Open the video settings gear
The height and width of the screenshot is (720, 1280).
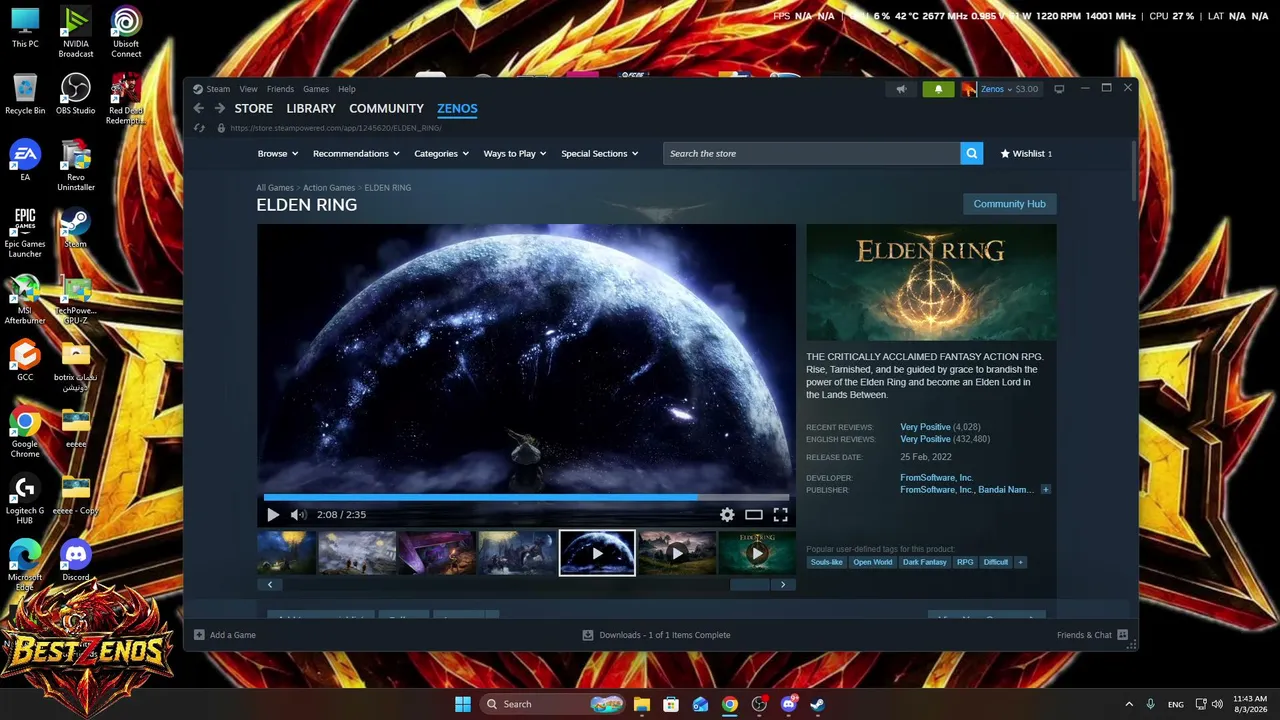[x=727, y=515]
